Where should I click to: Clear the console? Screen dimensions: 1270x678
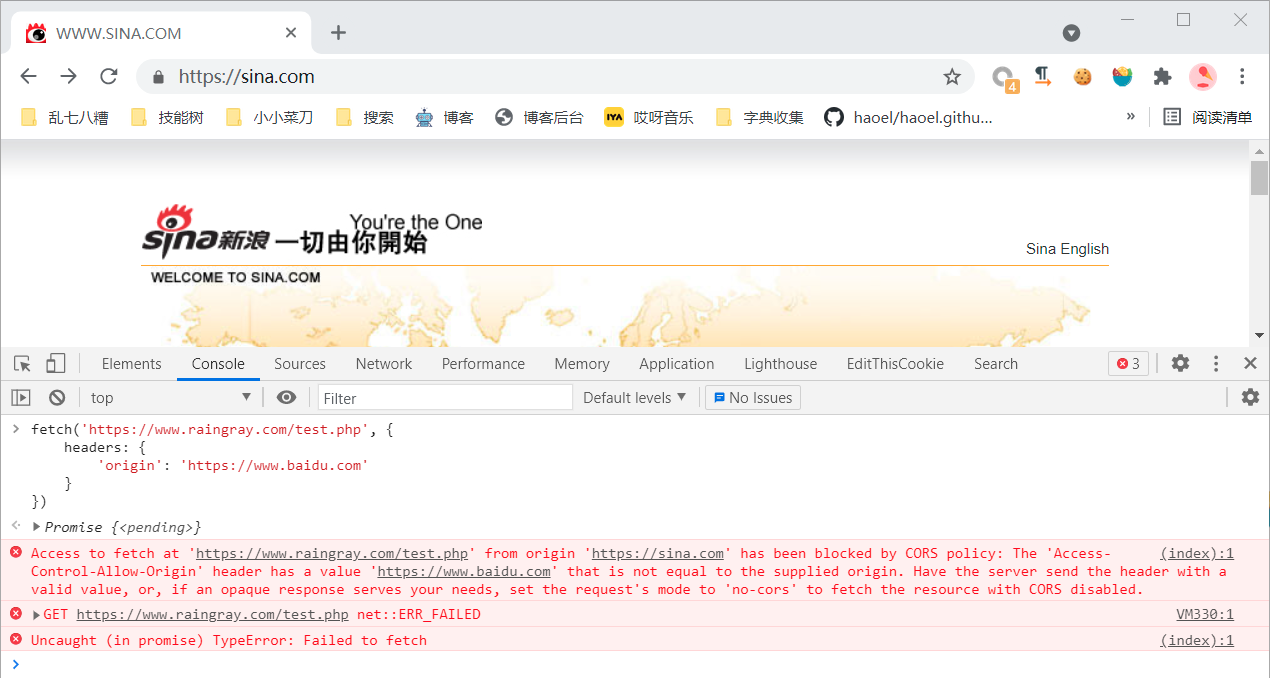[57, 397]
